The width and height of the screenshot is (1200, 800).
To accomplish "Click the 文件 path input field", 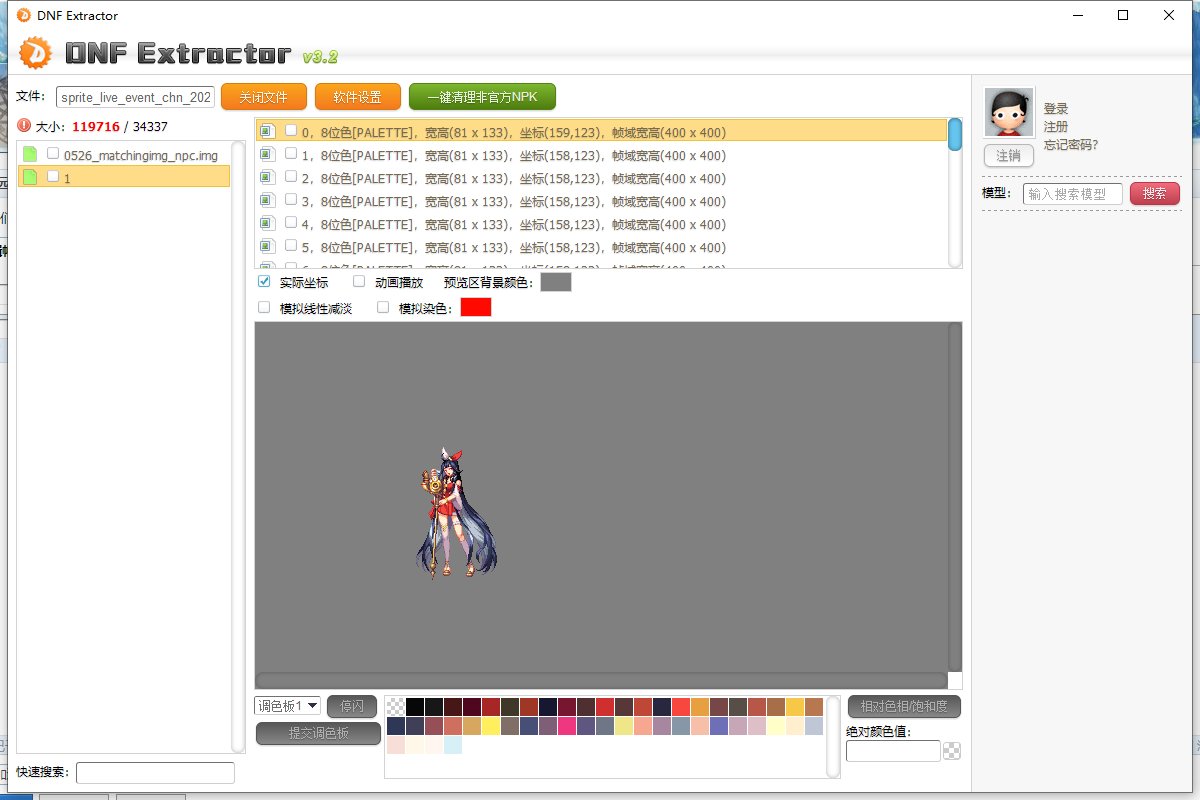I will coord(135,97).
